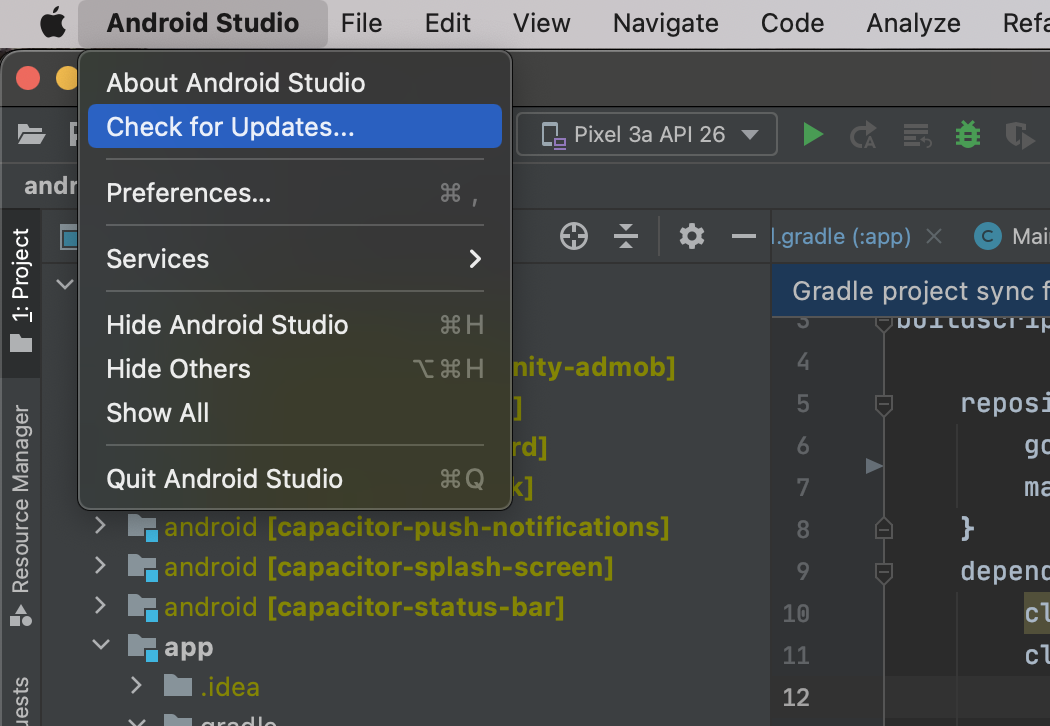Open the Apple menu in the menu bar
This screenshot has width=1050, height=726.
pyautogui.click(x=52, y=22)
